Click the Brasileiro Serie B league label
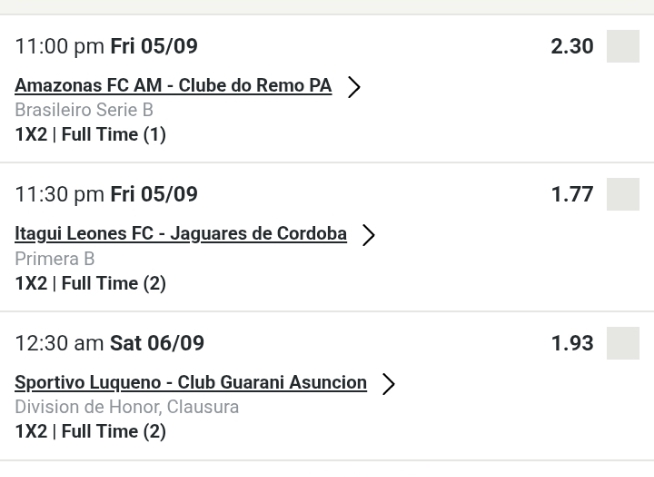The height and width of the screenshot is (477, 654). 83,111
